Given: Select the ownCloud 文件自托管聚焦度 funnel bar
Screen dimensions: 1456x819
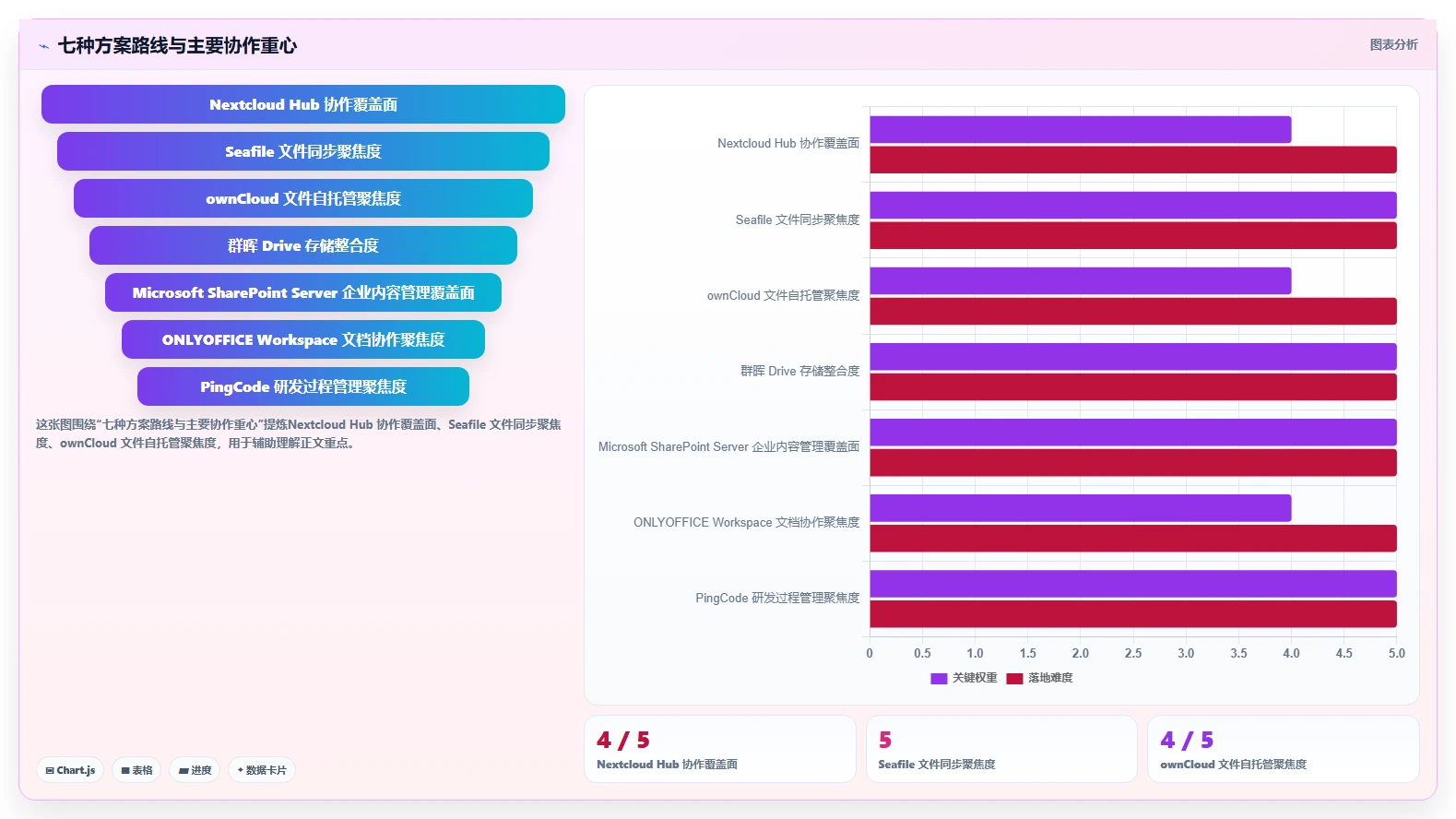Looking at the screenshot, I should 303,198.
